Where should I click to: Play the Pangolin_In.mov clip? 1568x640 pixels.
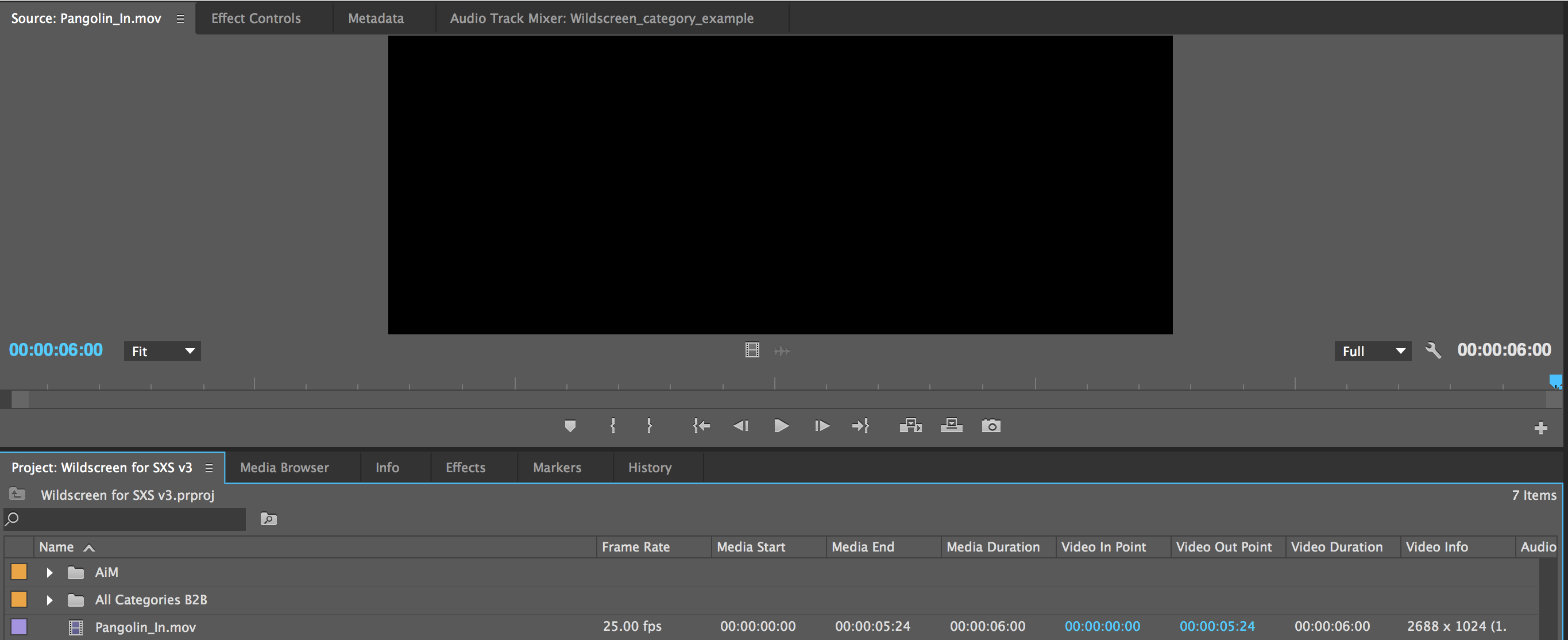782,426
